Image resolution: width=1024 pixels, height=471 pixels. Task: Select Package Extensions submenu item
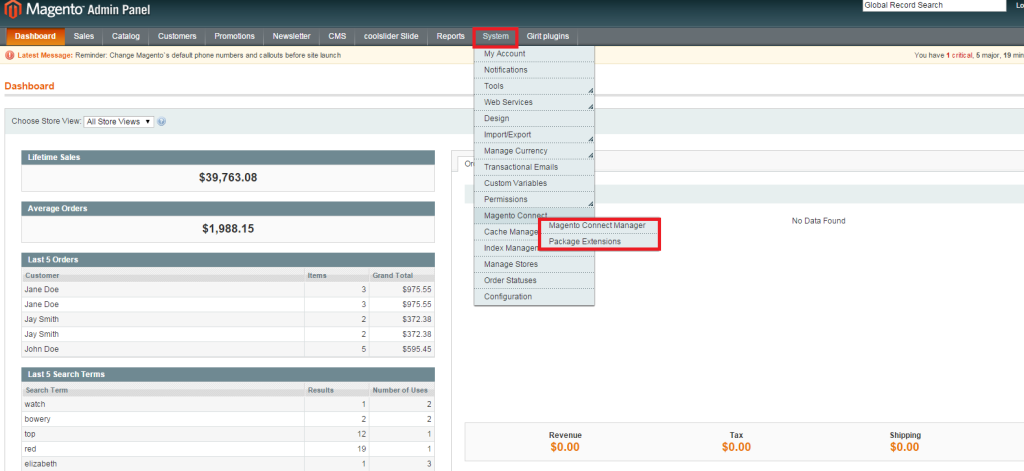[x=600, y=241]
